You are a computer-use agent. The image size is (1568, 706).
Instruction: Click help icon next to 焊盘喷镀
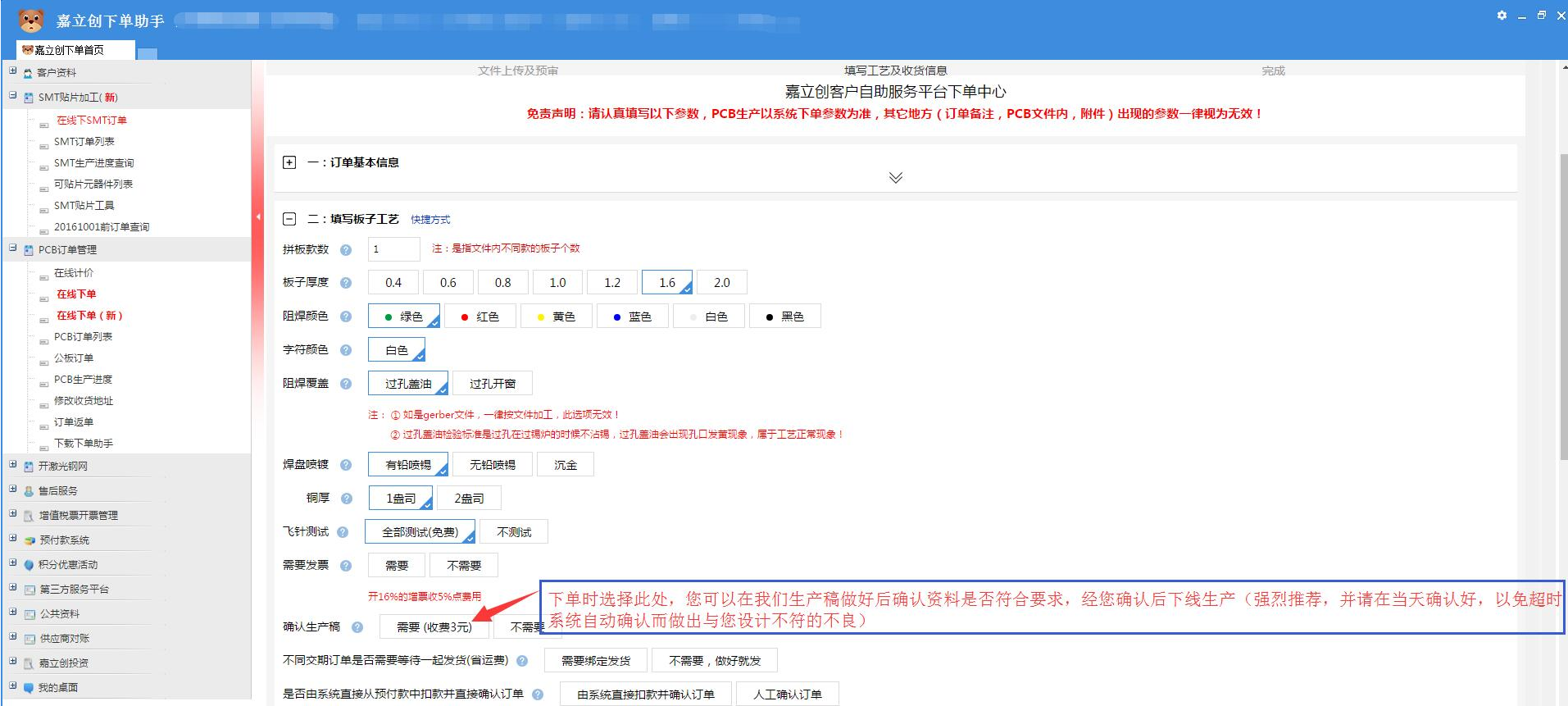[346, 465]
